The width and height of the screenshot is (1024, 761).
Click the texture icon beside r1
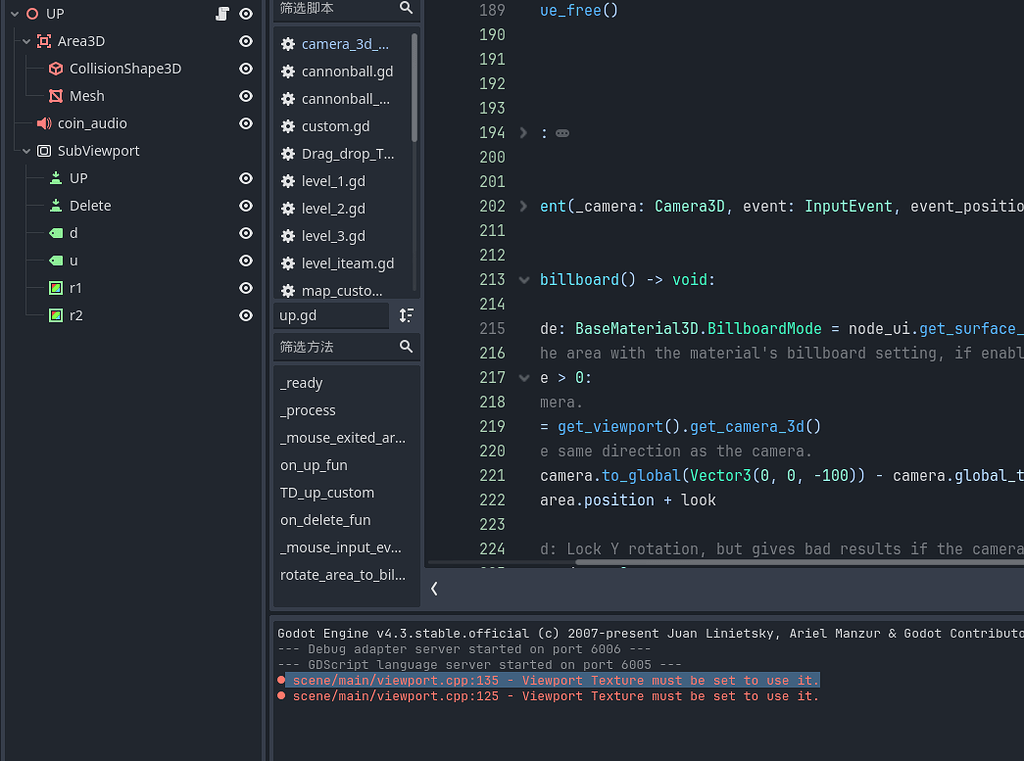tap(57, 287)
